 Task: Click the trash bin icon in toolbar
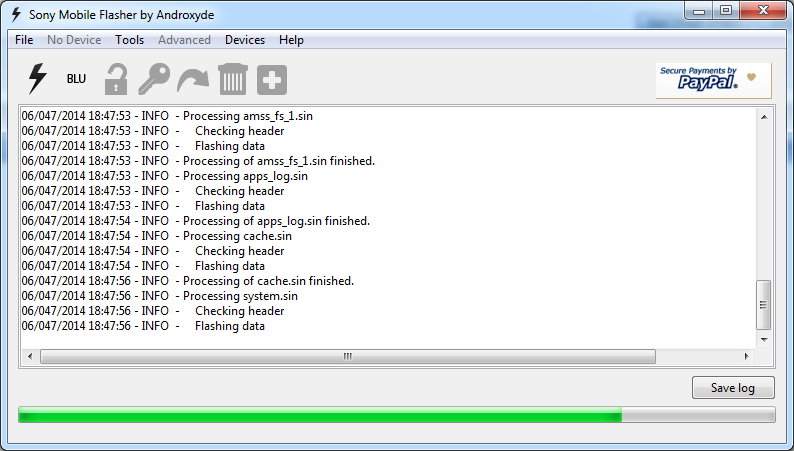pyautogui.click(x=233, y=79)
